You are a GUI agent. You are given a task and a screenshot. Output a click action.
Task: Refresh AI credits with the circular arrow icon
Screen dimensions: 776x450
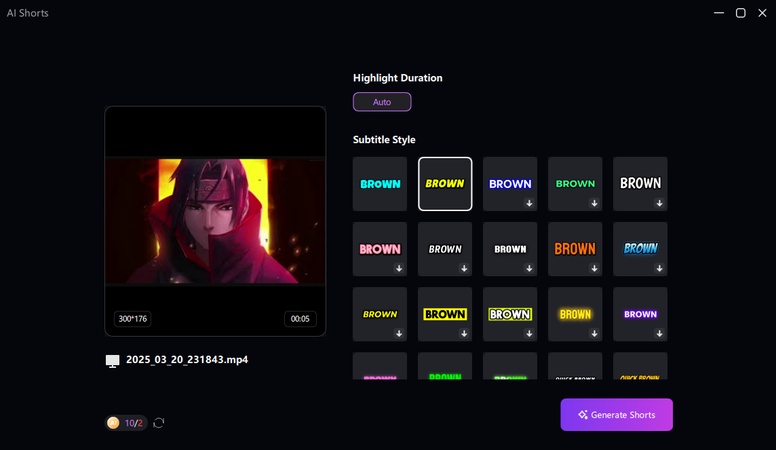[x=158, y=423]
